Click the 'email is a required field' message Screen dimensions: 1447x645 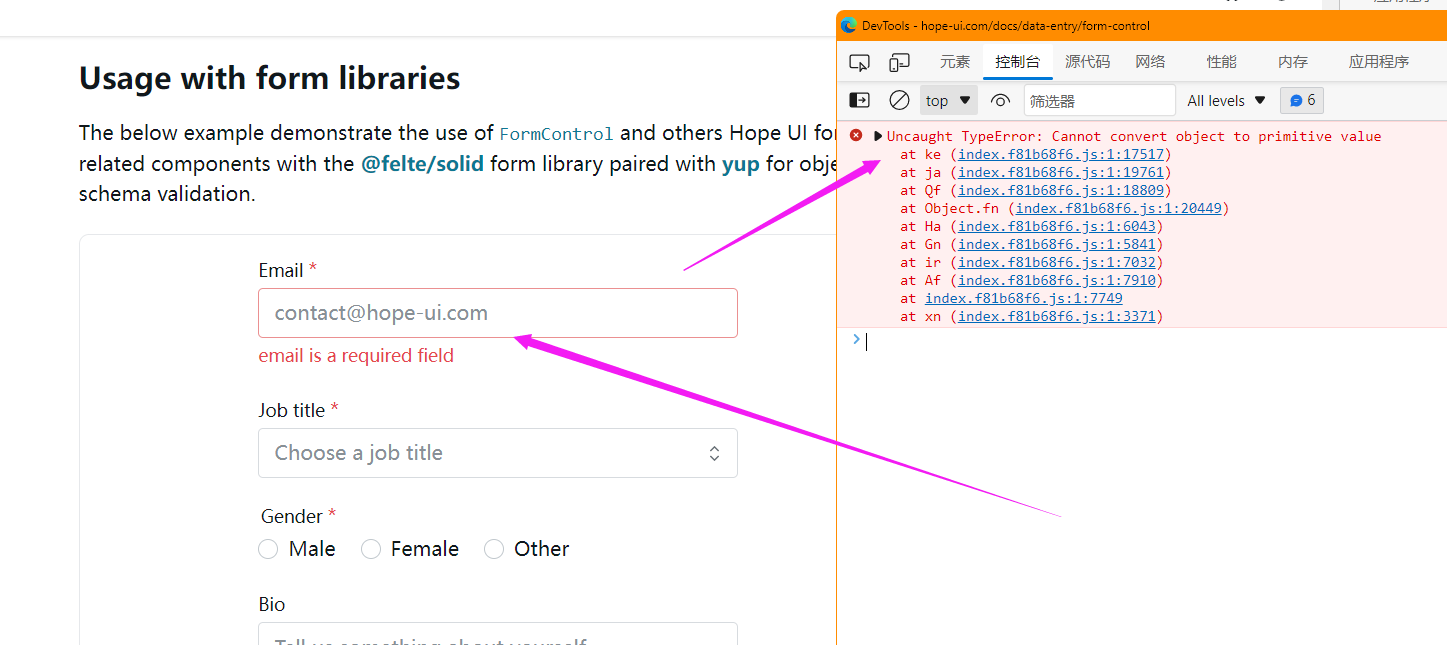click(356, 355)
